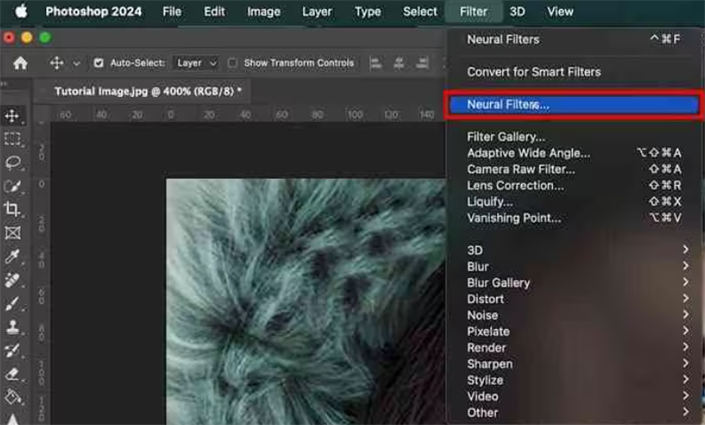Screen dimensions: 705x425
Task: Select the Object Selection tool
Action: click(x=12, y=186)
